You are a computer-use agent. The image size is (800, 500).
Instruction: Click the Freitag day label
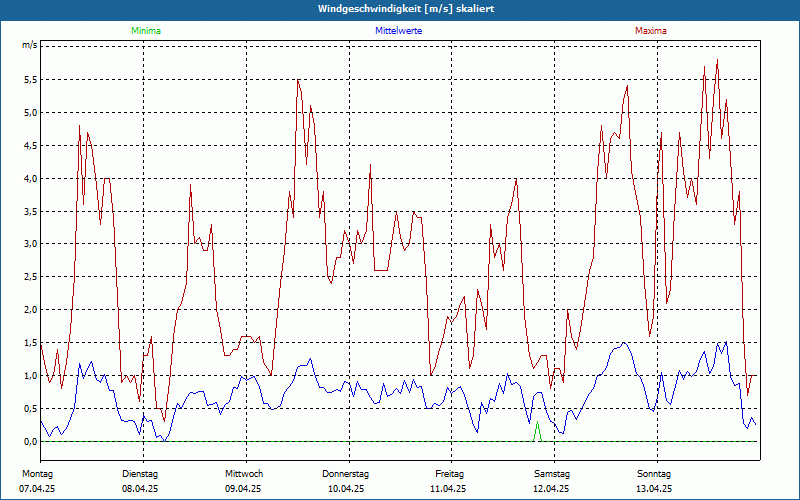pos(449,474)
